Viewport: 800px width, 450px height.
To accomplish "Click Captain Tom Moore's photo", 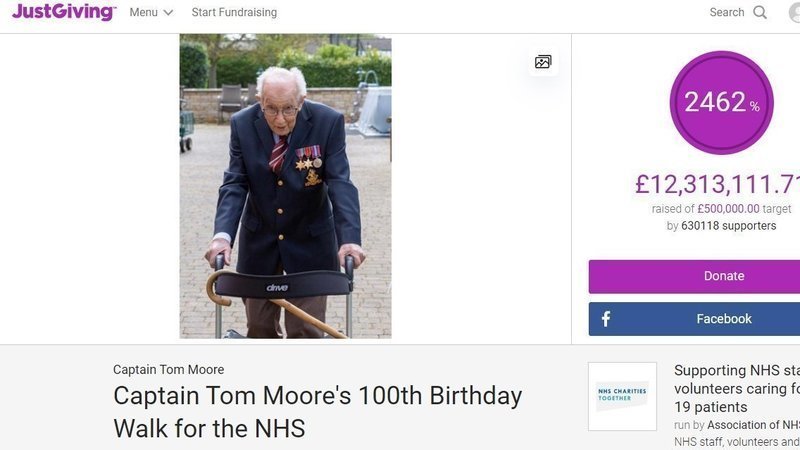I will 285,186.
